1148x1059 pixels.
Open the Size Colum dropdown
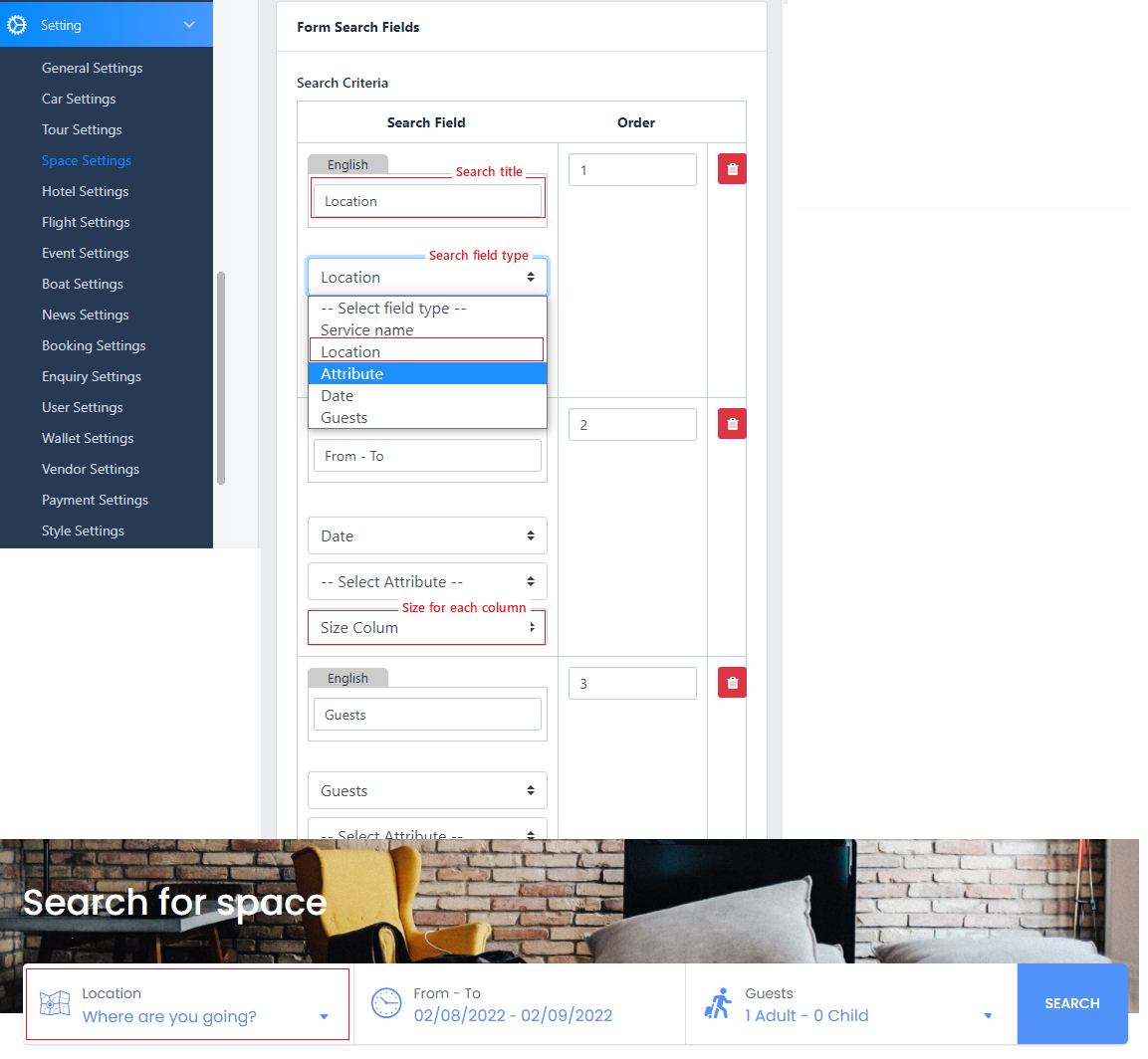427,628
